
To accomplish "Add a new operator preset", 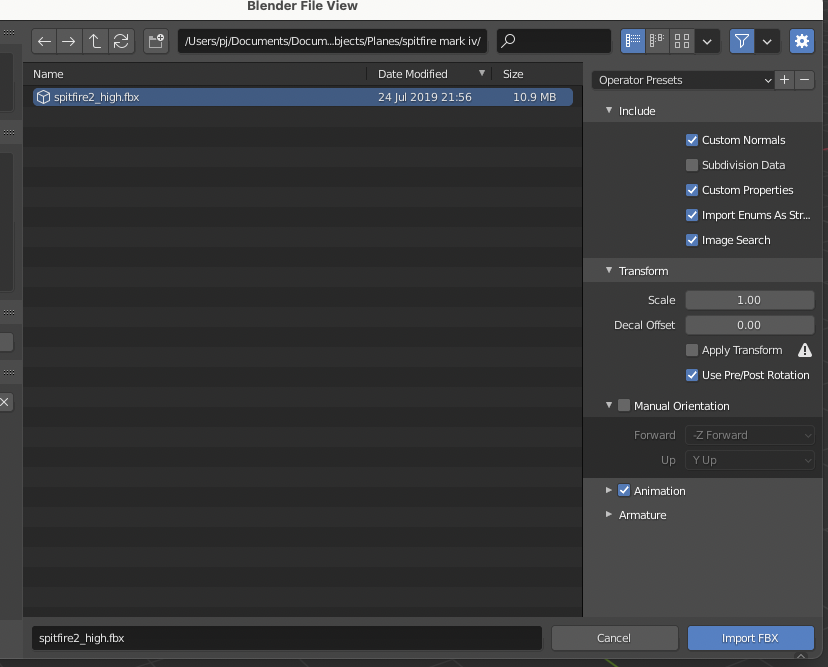I will click(x=784, y=80).
